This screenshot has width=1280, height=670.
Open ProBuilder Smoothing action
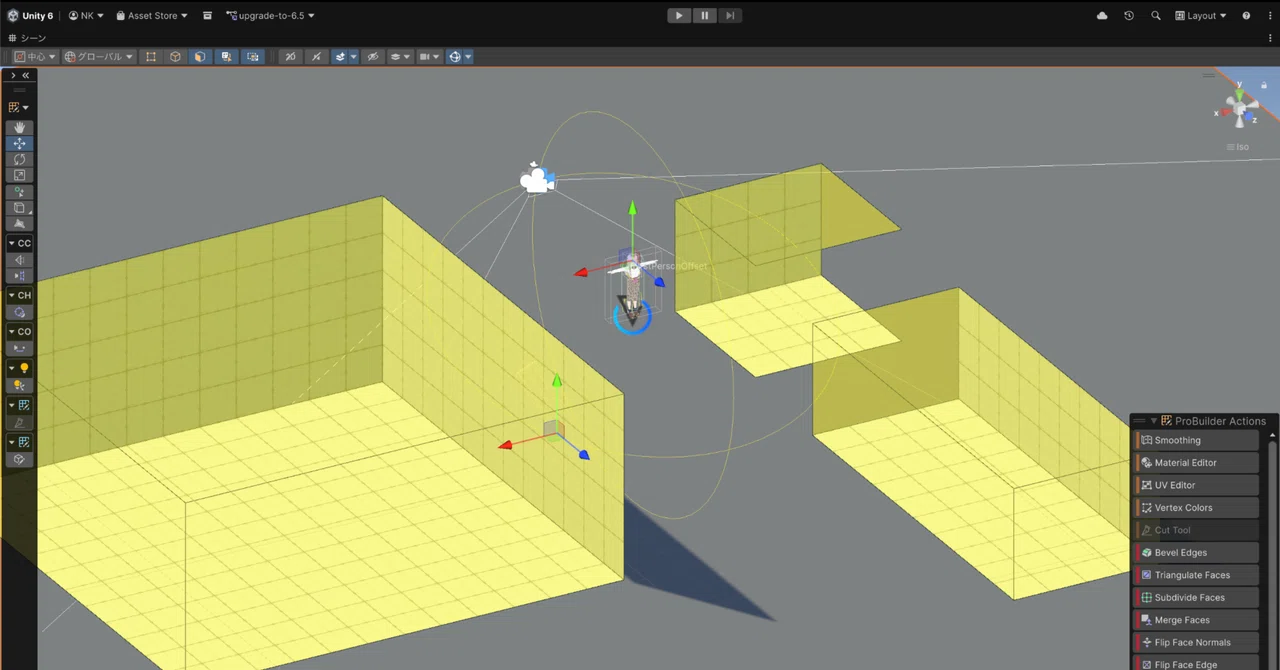[x=1197, y=440]
